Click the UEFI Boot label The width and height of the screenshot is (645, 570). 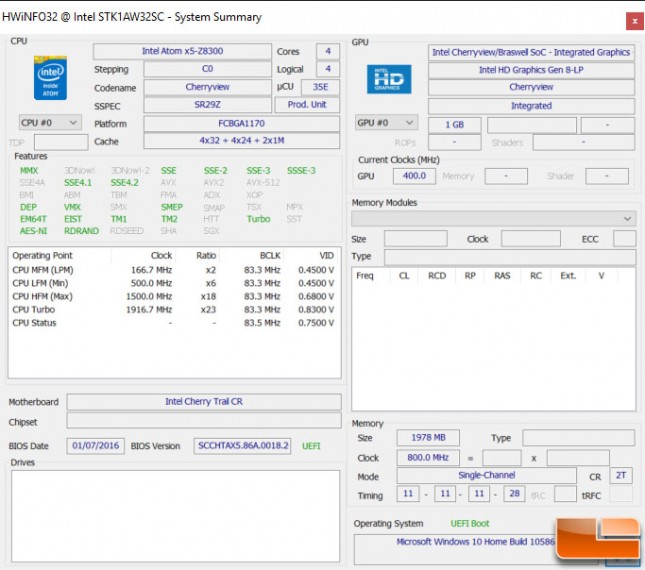[470, 524]
